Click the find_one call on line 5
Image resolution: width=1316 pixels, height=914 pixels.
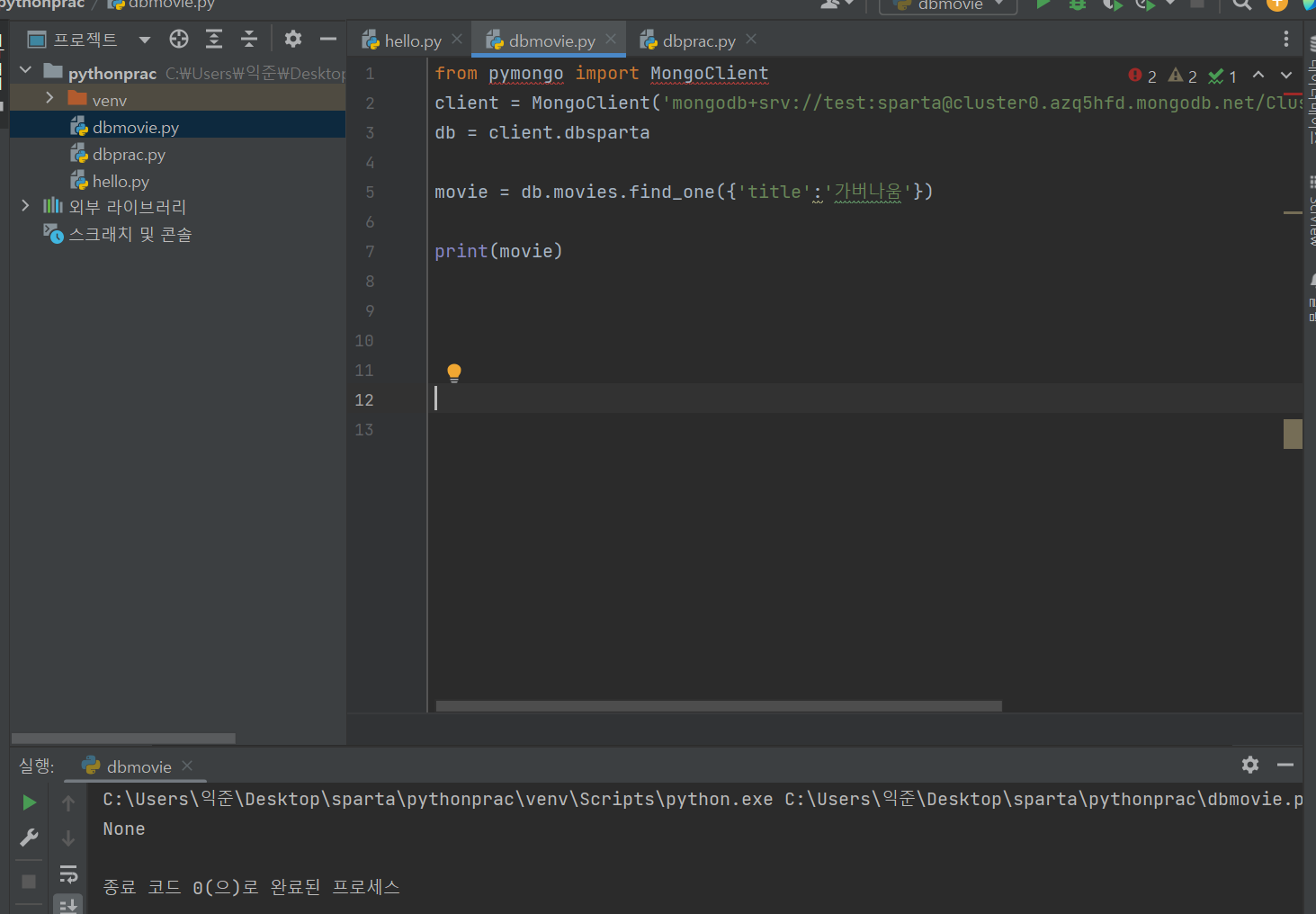pos(671,192)
